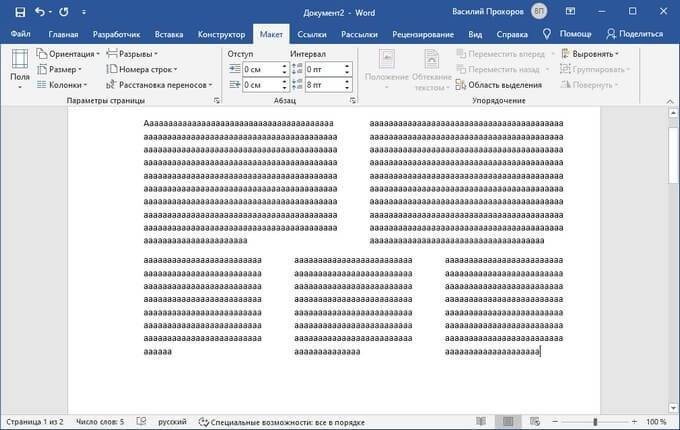Open the Разрывы breaks menu
Screen dimensions: 680x430
click(132, 54)
